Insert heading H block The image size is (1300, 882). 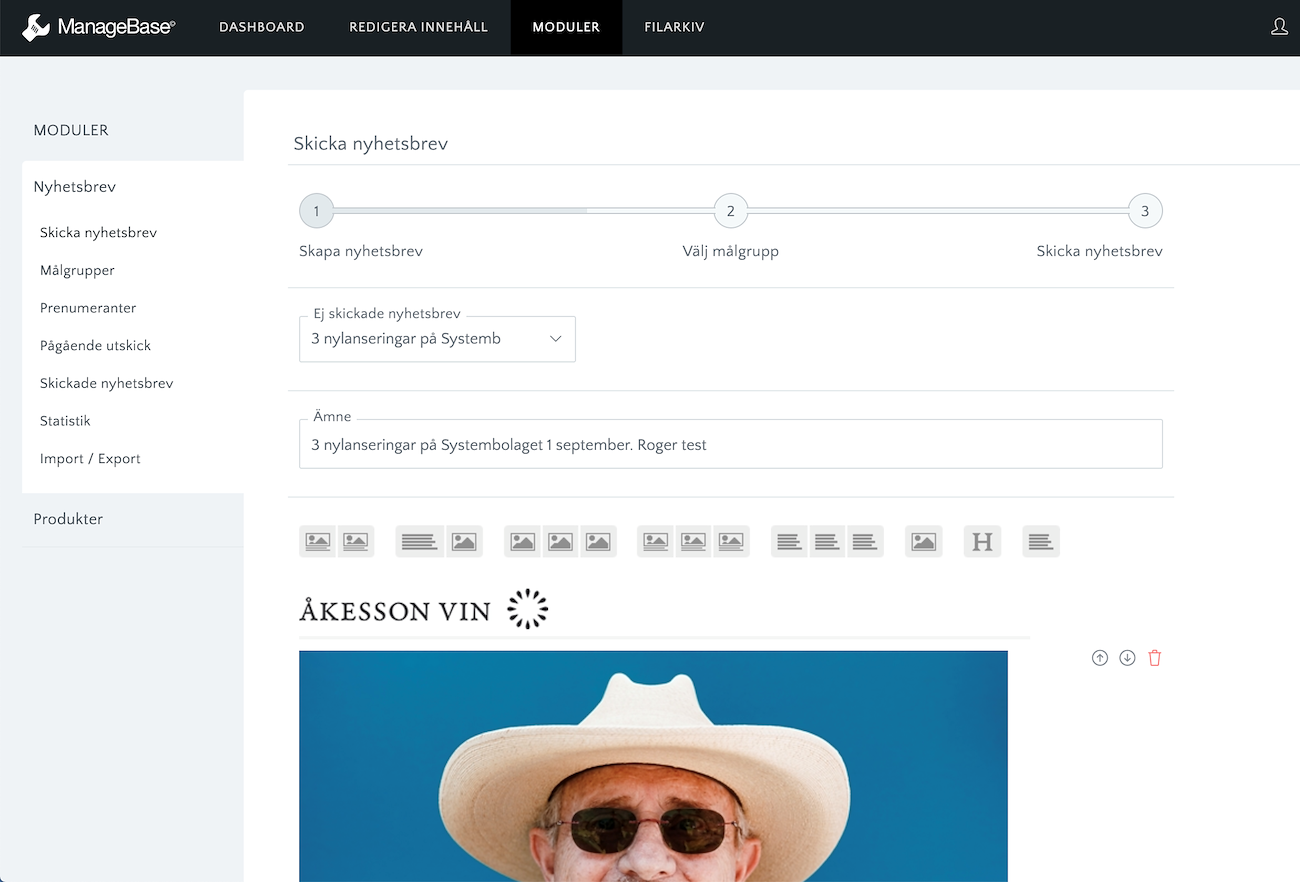(x=982, y=541)
